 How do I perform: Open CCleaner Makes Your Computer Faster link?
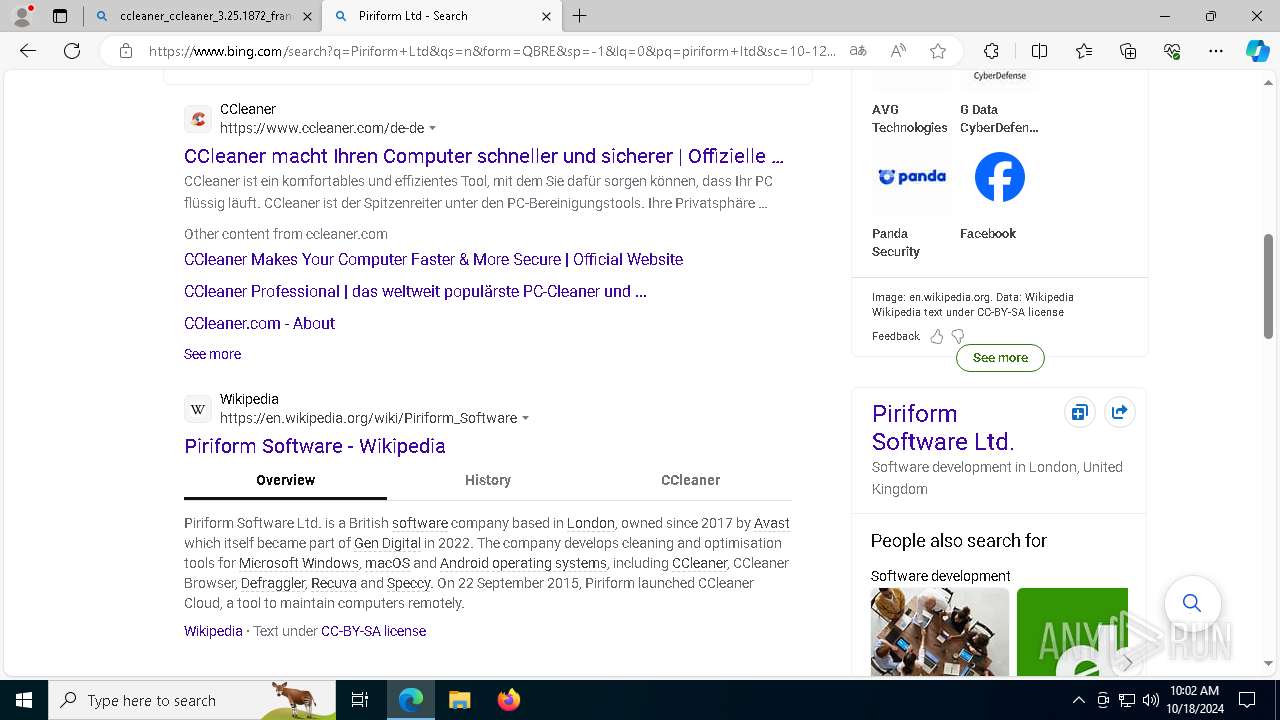pos(433,259)
